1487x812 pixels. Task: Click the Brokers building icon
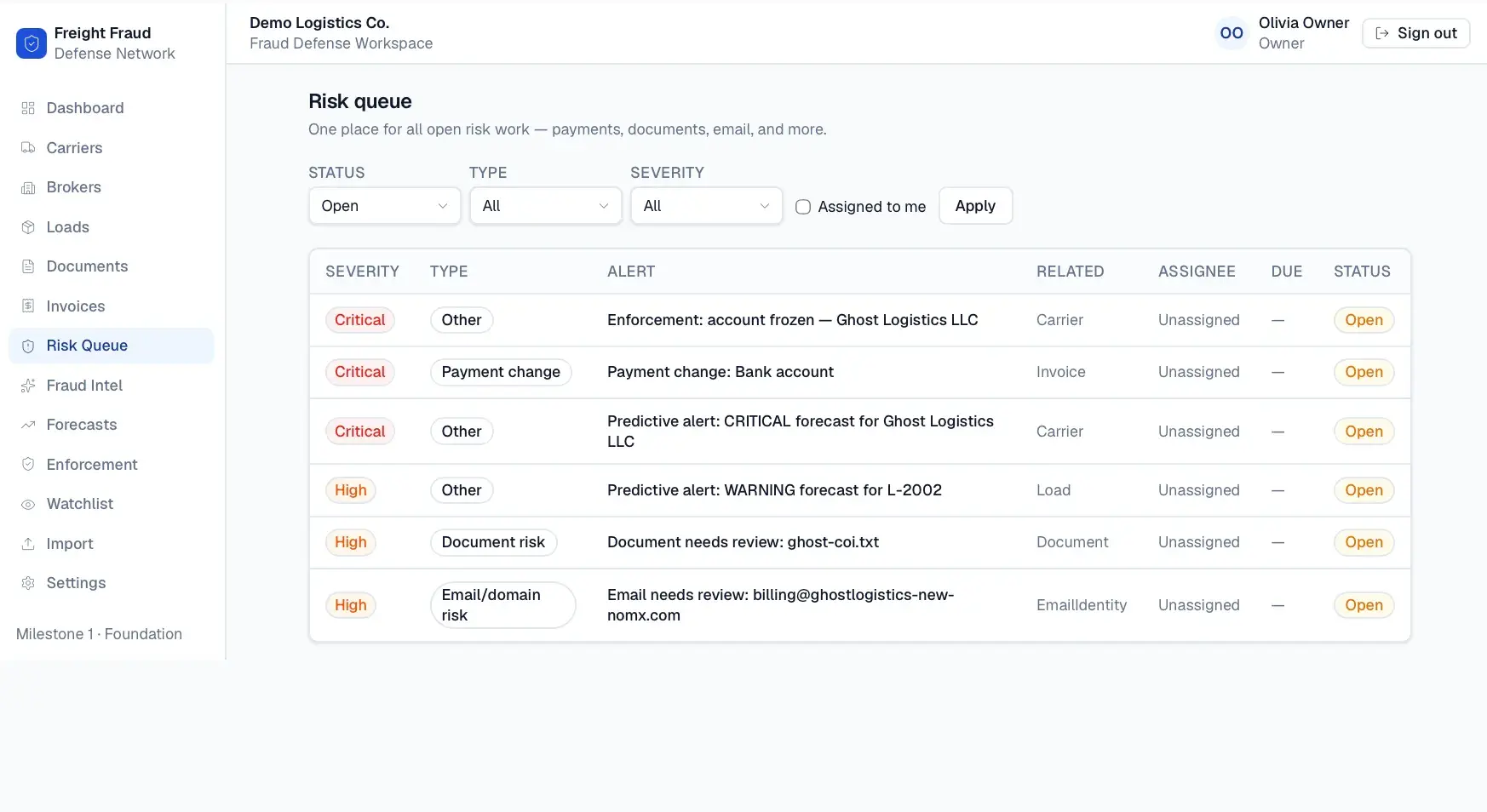28,187
